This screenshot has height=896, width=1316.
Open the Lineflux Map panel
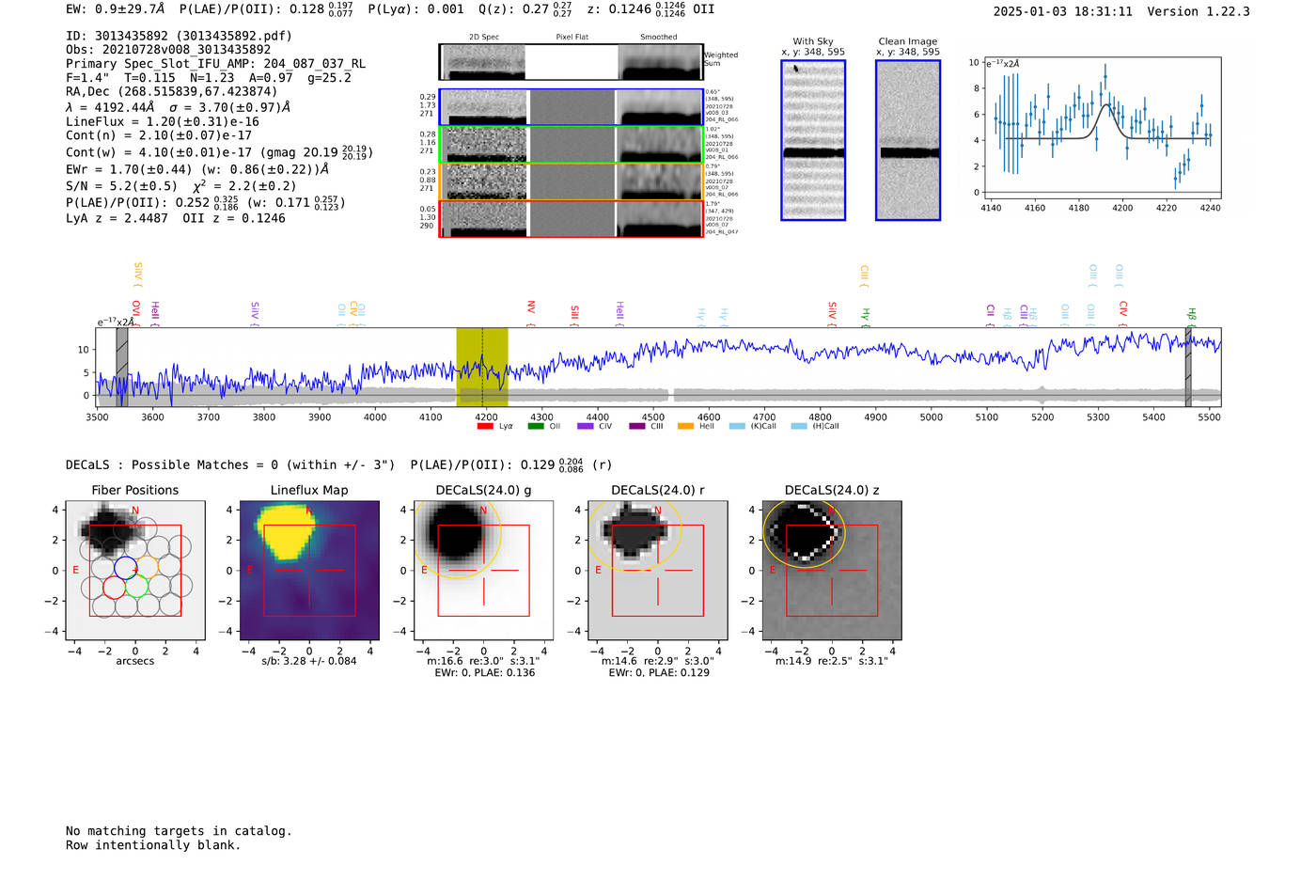[309, 572]
